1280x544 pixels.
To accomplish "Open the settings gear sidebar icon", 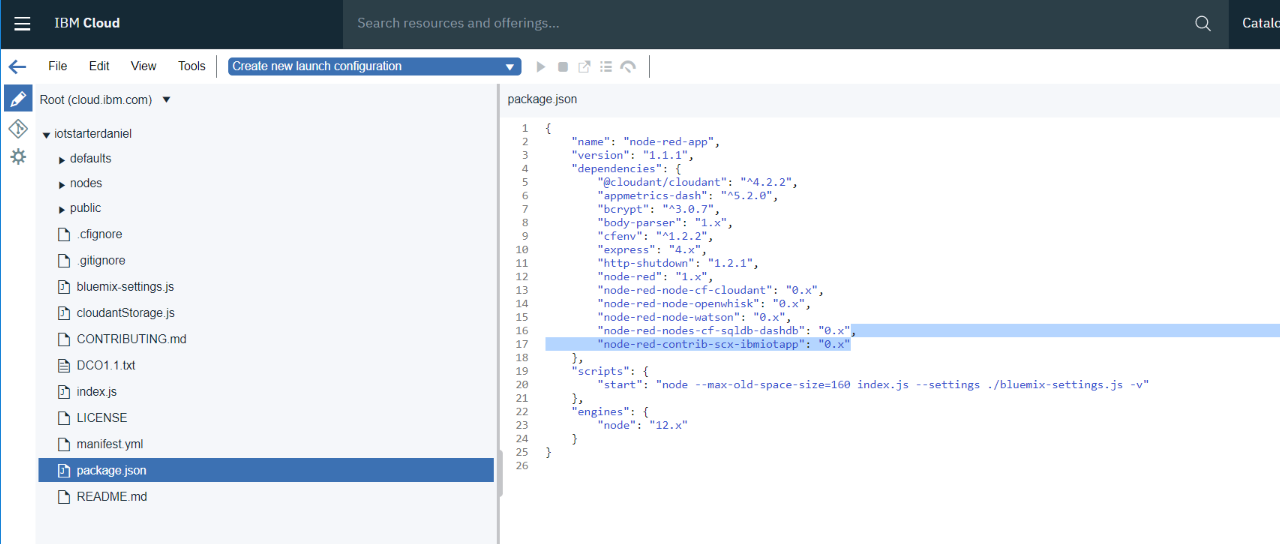I will click(18, 157).
